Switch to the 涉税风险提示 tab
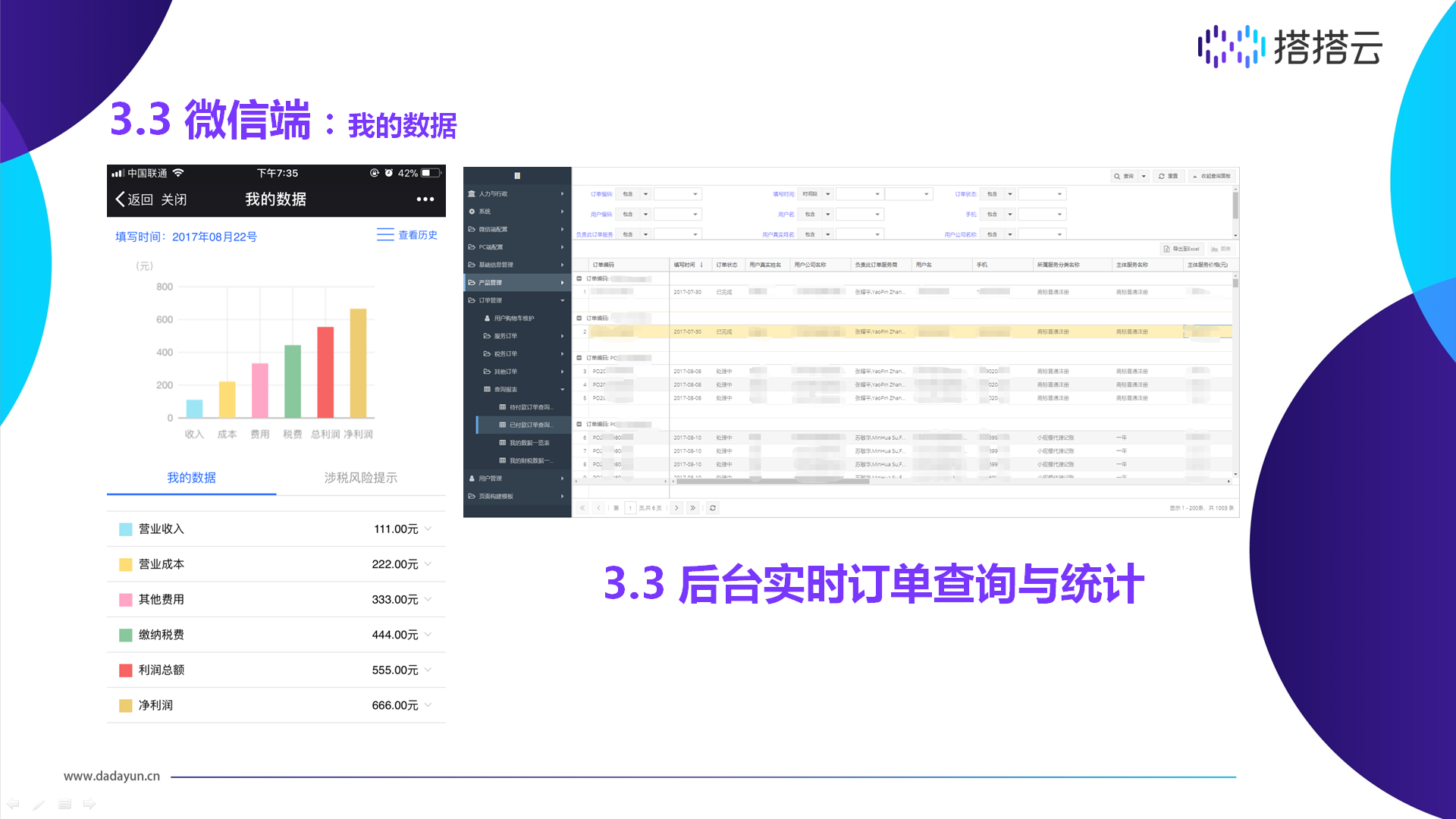Image resolution: width=1456 pixels, height=819 pixels. tap(361, 478)
